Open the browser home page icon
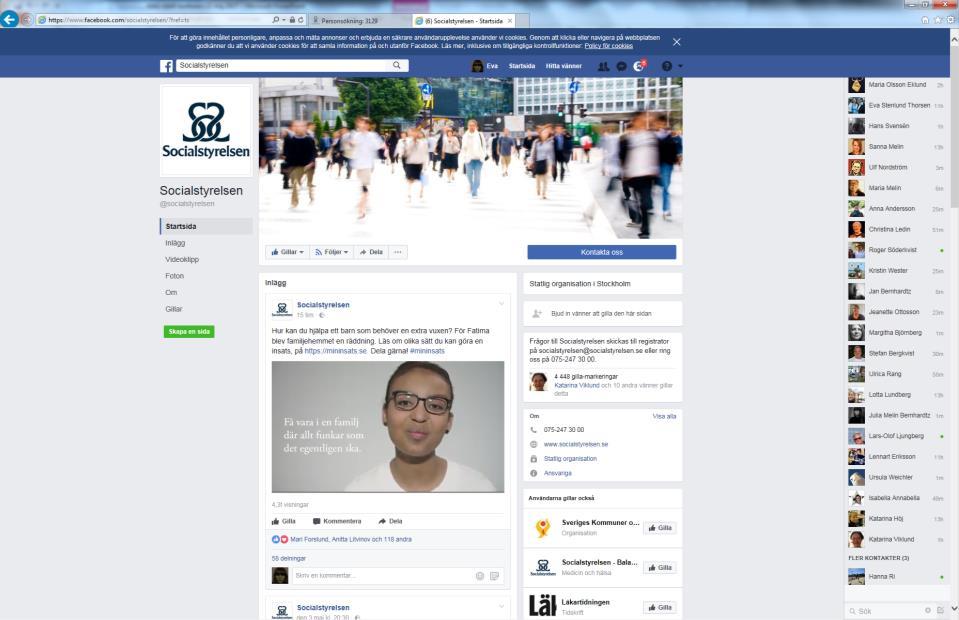 (x=925, y=20)
